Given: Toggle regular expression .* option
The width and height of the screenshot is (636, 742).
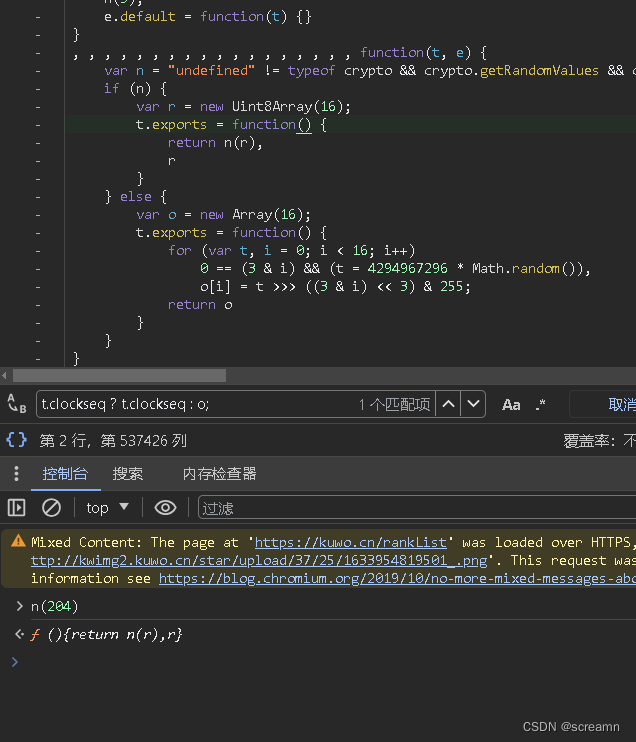Looking at the screenshot, I should tap(540, 405).
